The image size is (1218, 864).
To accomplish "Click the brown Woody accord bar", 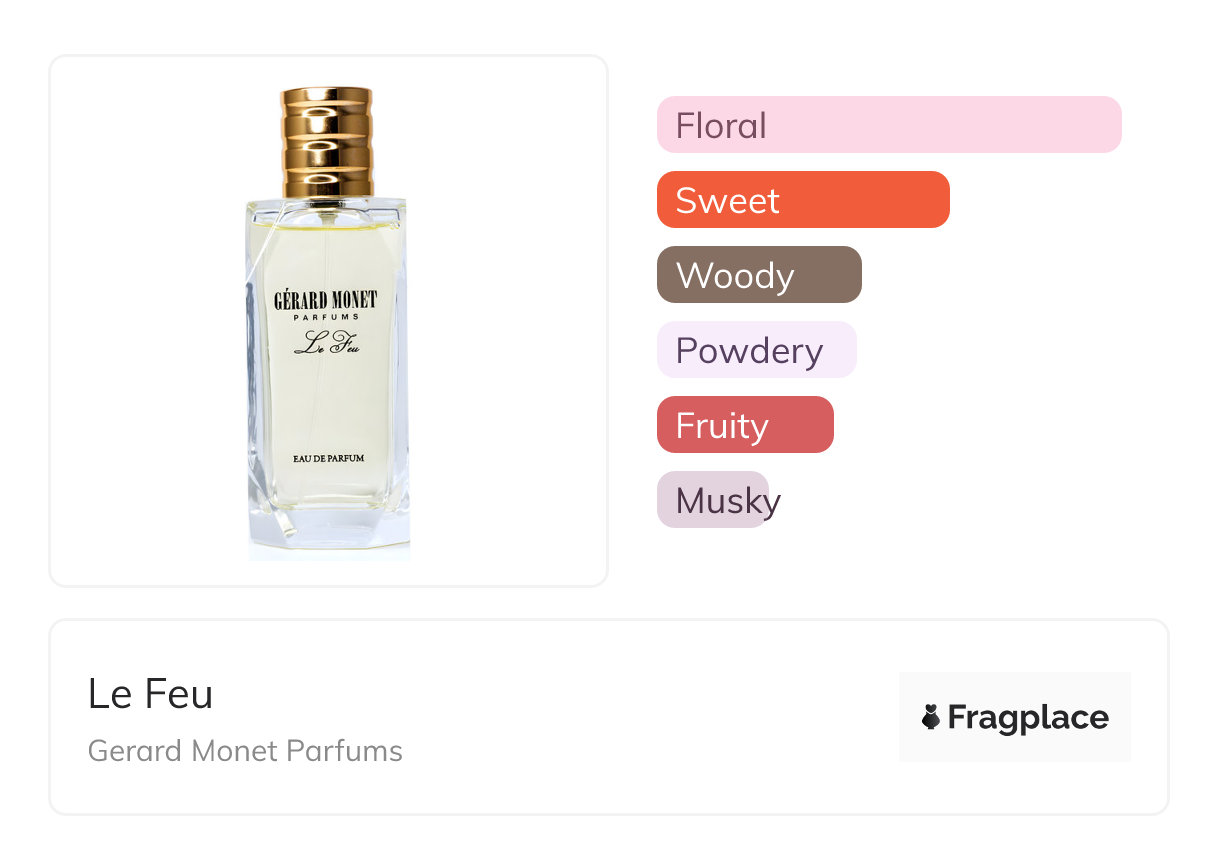I will coord(758,275).
